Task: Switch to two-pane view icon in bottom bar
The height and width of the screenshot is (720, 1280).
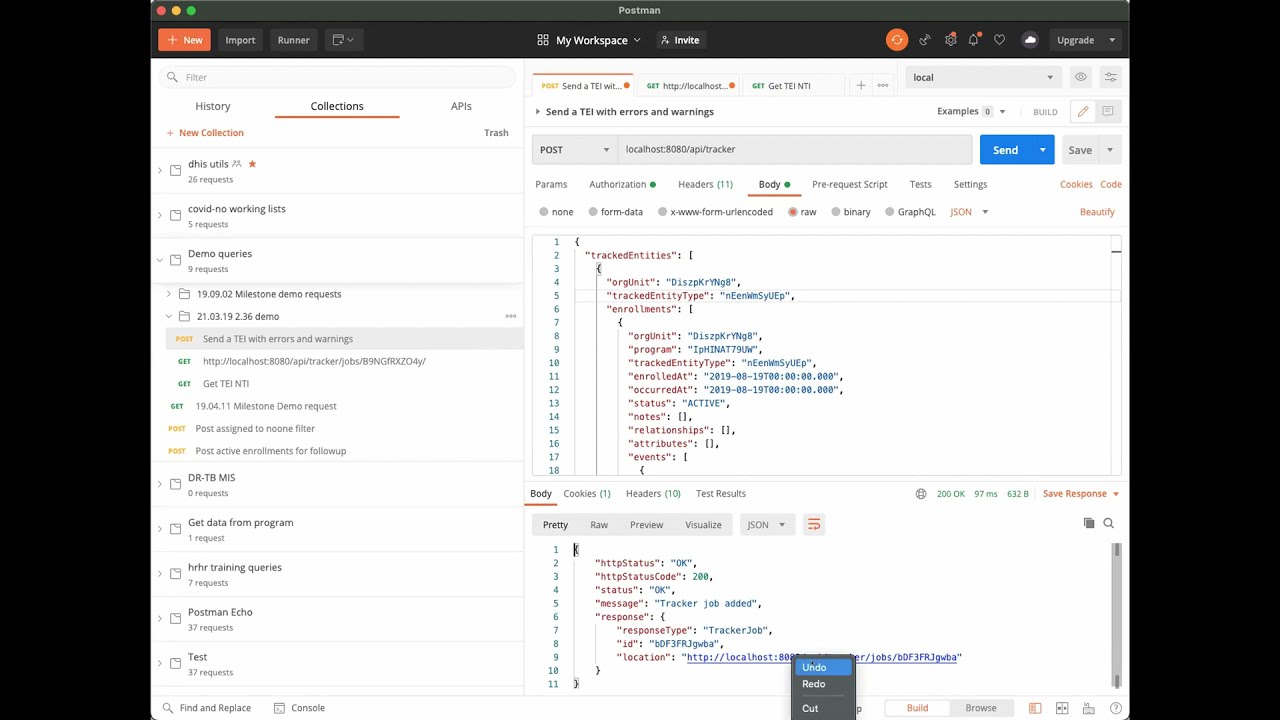Action: tap(1062, 708)
